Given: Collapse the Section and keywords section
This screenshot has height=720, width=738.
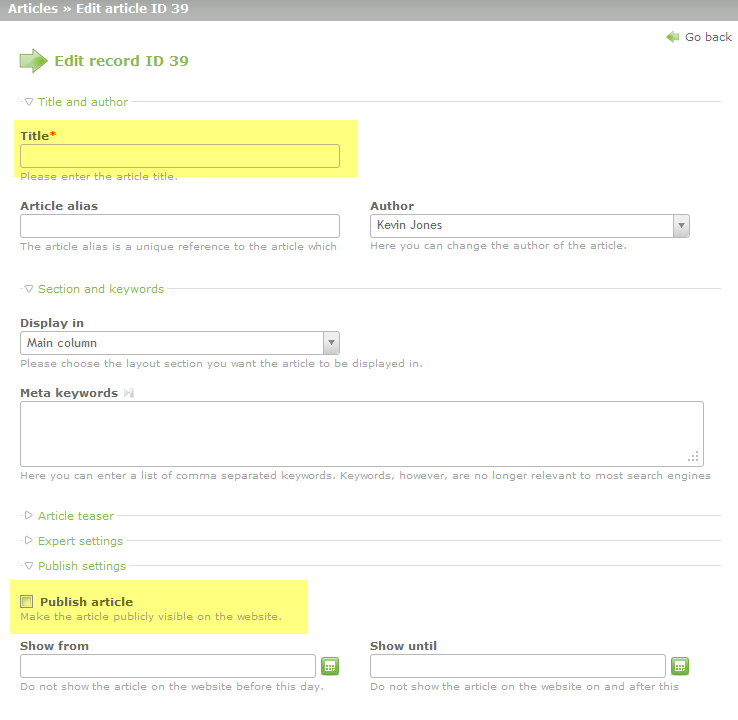Looking at the screenshot, I should click(x=100, y=289).
